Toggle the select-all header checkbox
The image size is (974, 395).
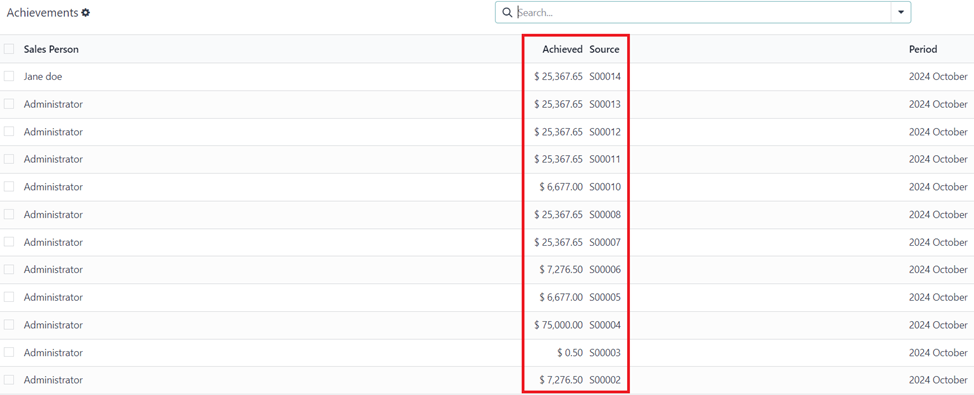pos(9,49)
